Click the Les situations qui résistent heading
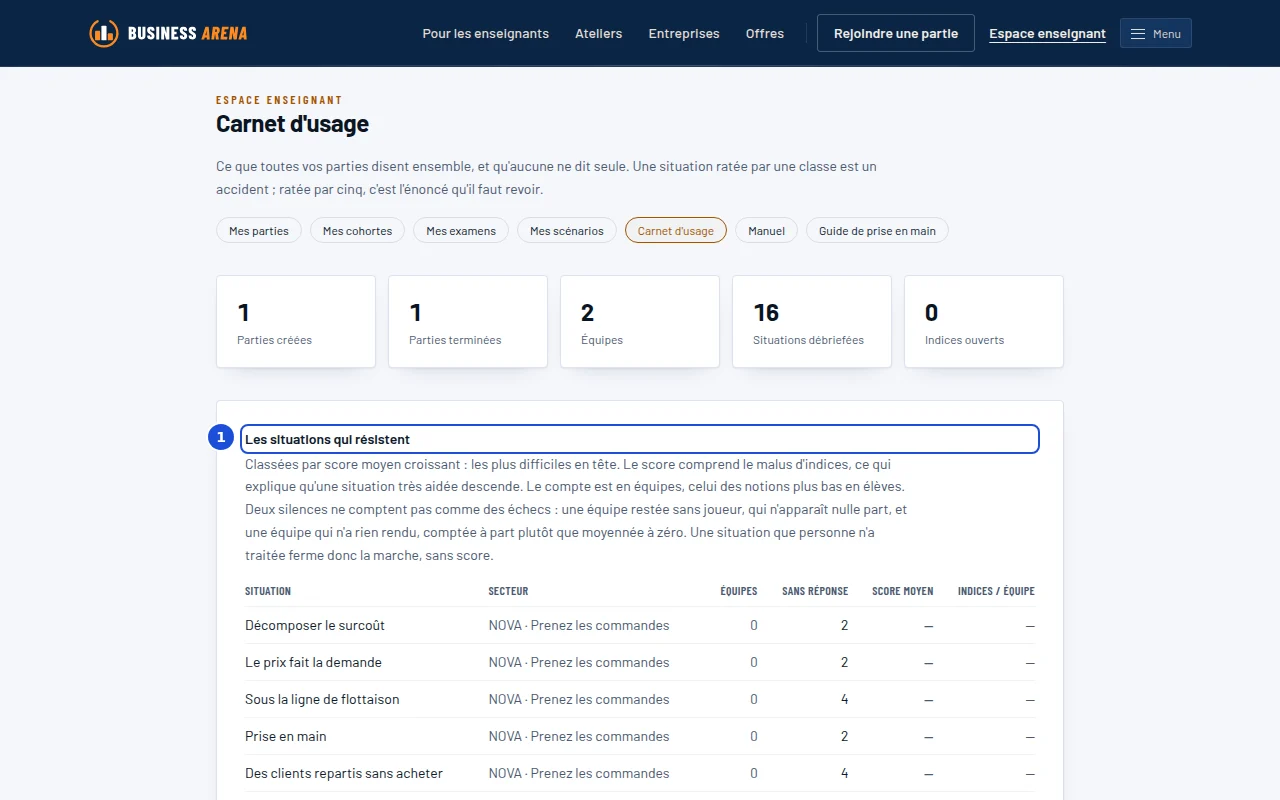1280x800 pixels. pos(640,439)
